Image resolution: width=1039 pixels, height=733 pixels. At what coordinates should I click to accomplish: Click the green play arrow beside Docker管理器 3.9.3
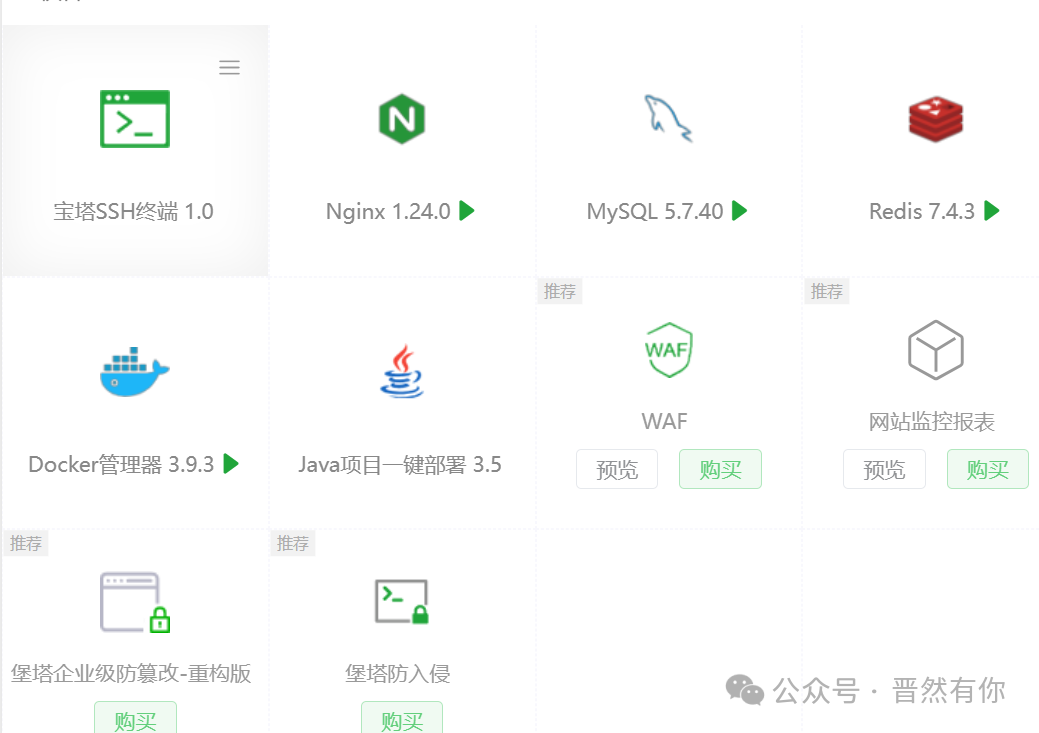231,463
